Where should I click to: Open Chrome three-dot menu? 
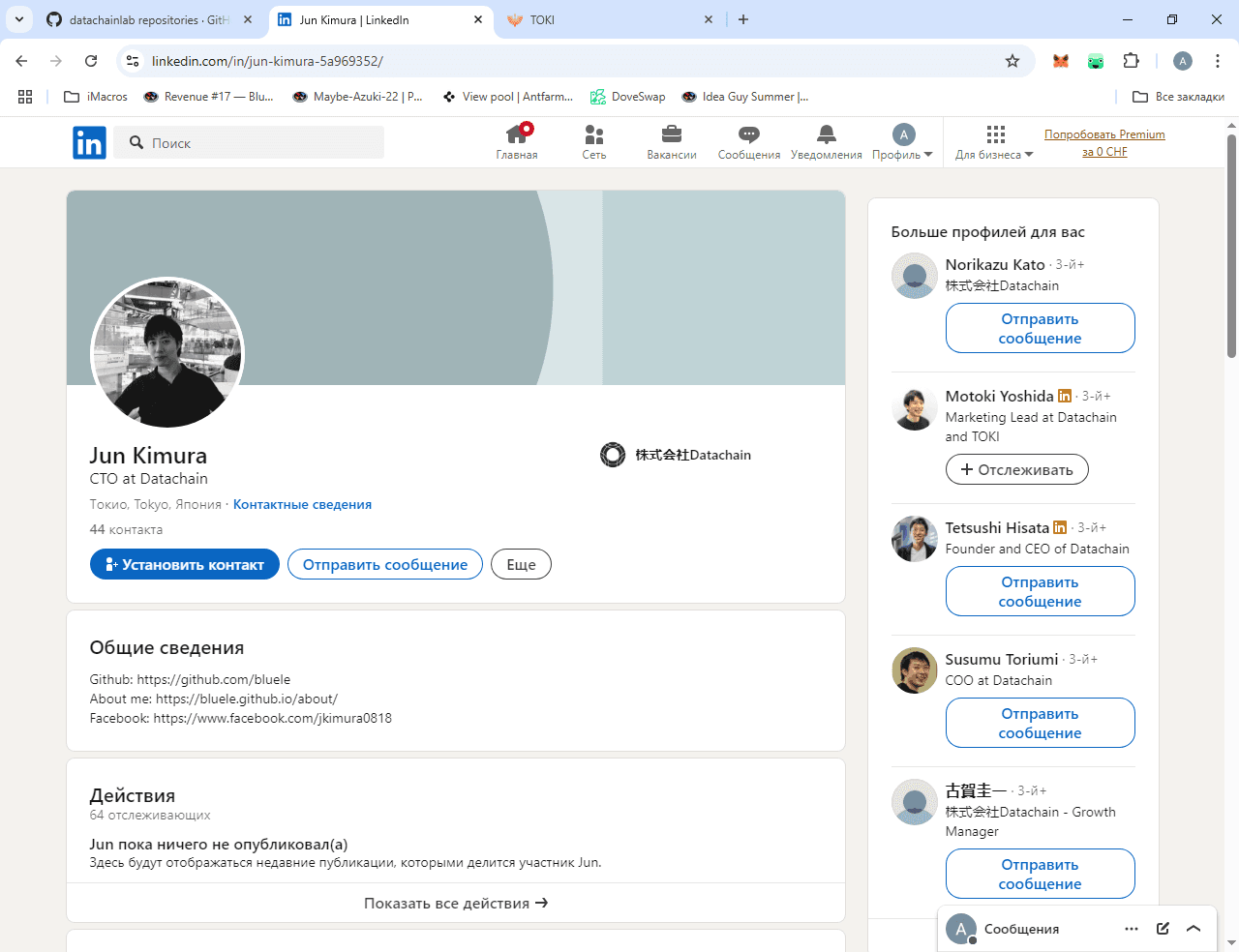click(x=1218, y=61)
